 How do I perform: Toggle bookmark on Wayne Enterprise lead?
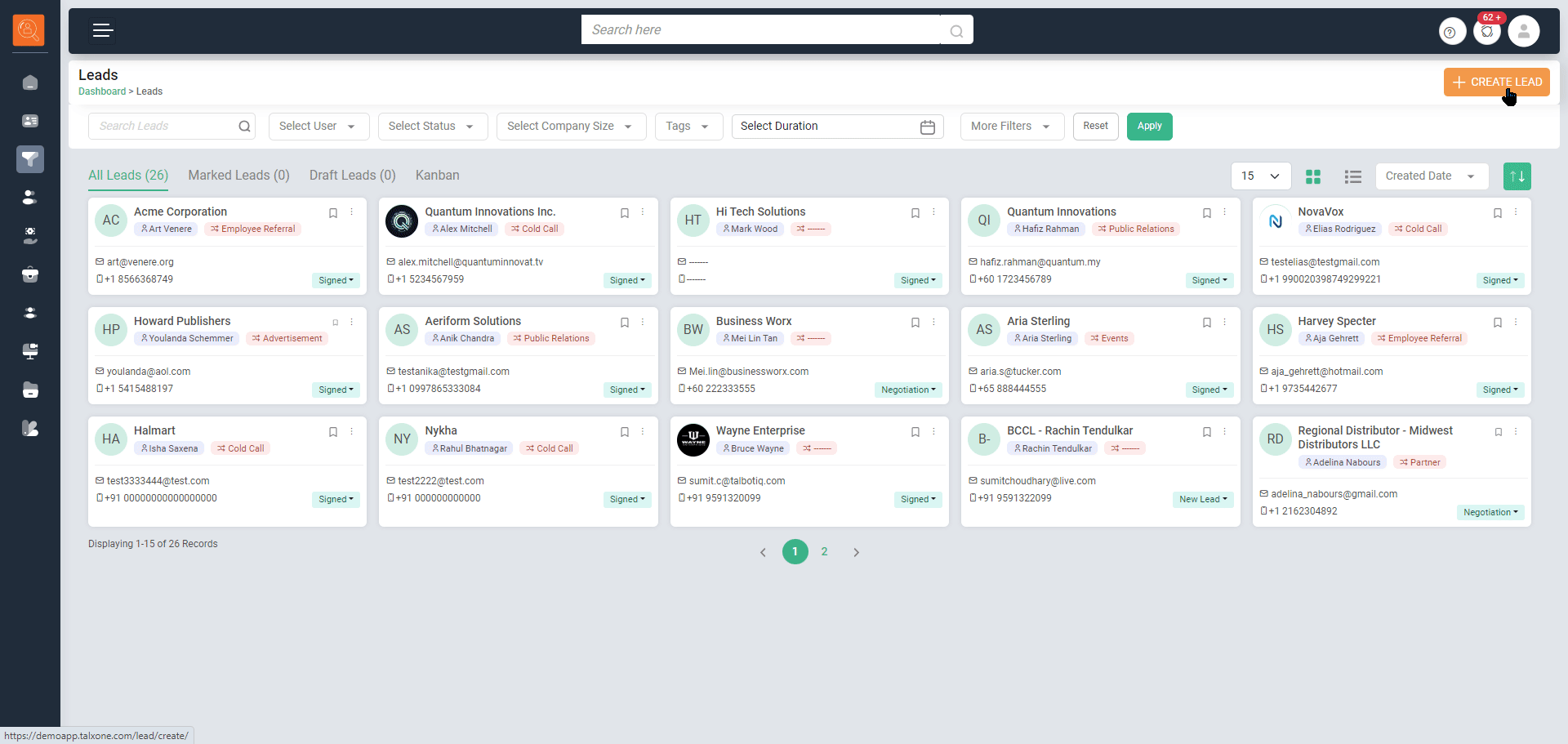915,432
